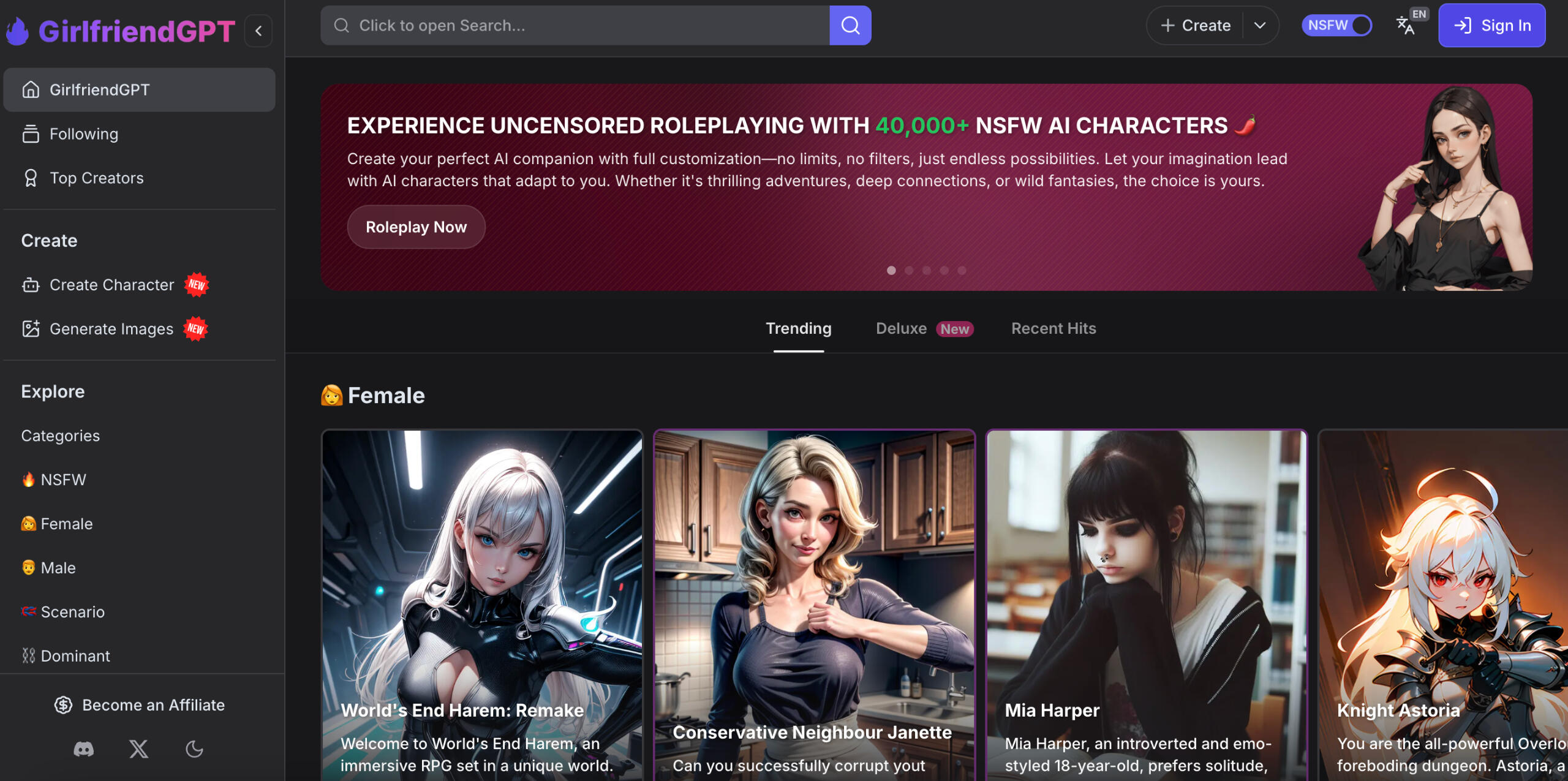Open Create Character in sidebar
Image resolution: width=1568 pixels, height=781 pixels.
[x=111, y=285]
